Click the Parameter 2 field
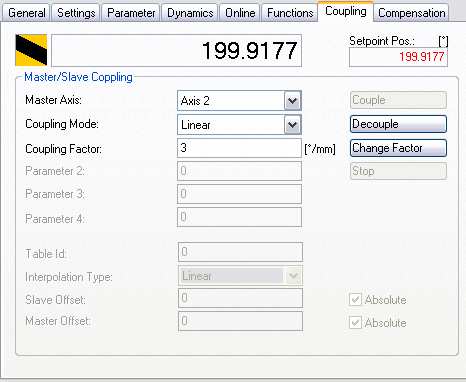This screenshot has height=382, width=466. (239, 171)
